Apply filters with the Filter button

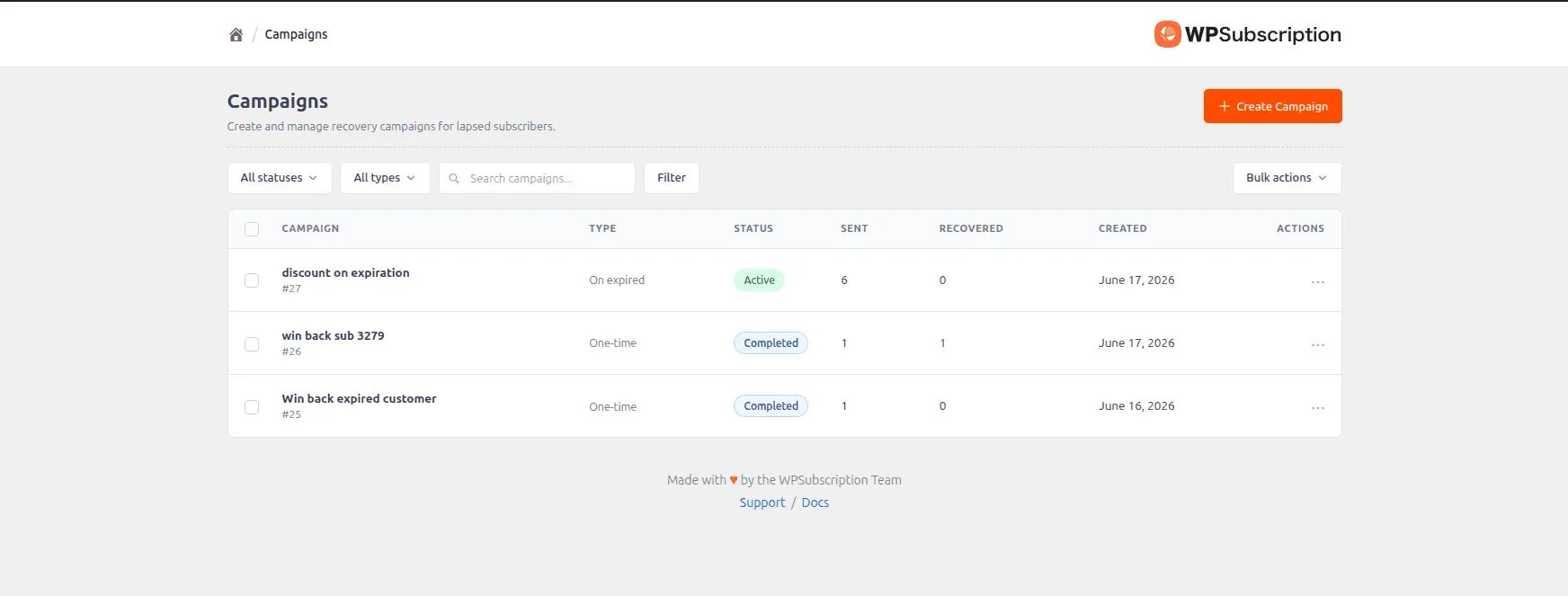671,178
